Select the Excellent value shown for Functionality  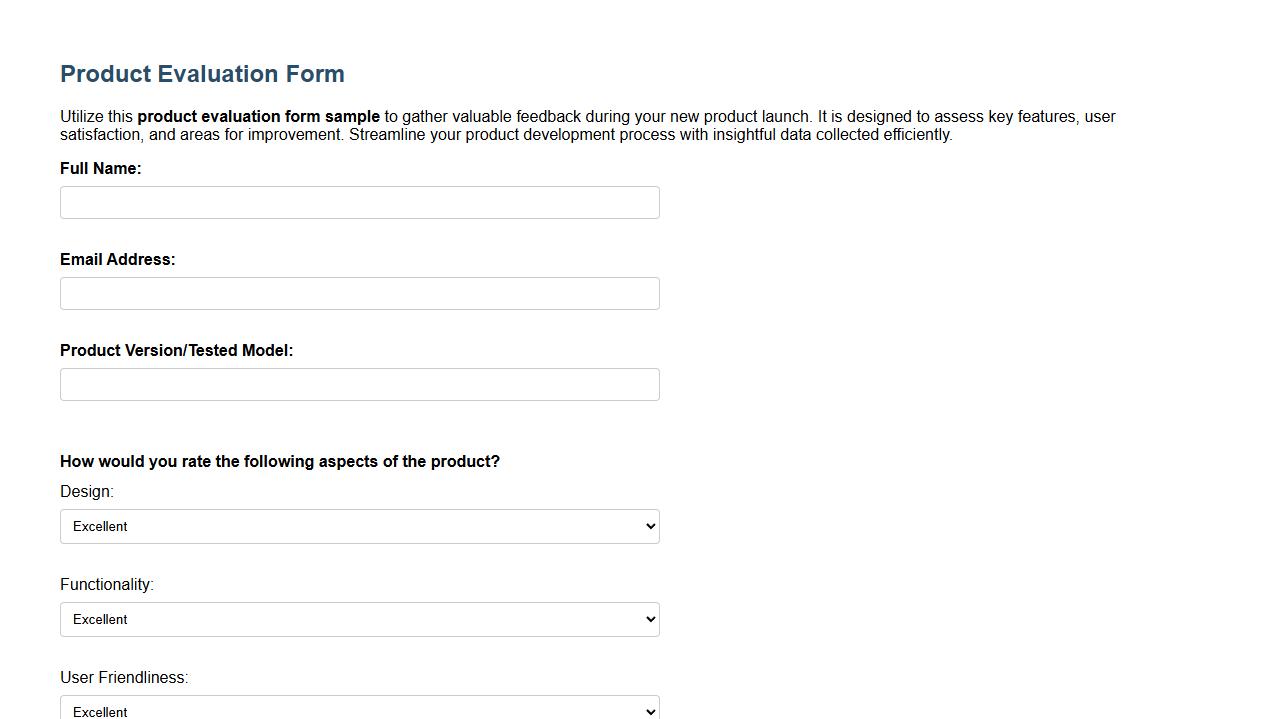click(100, 619)
